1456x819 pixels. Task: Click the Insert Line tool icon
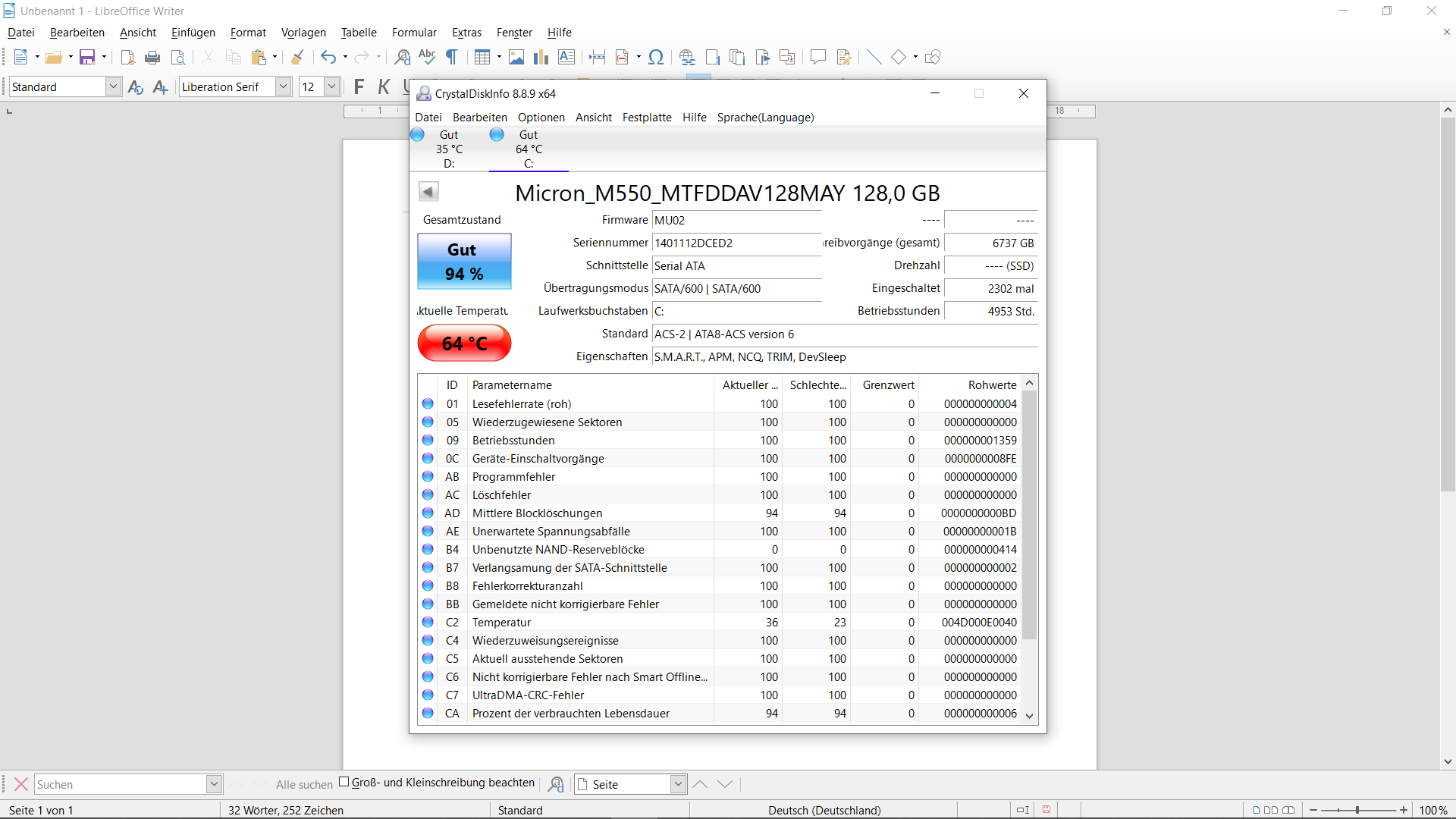coord(874,57)
